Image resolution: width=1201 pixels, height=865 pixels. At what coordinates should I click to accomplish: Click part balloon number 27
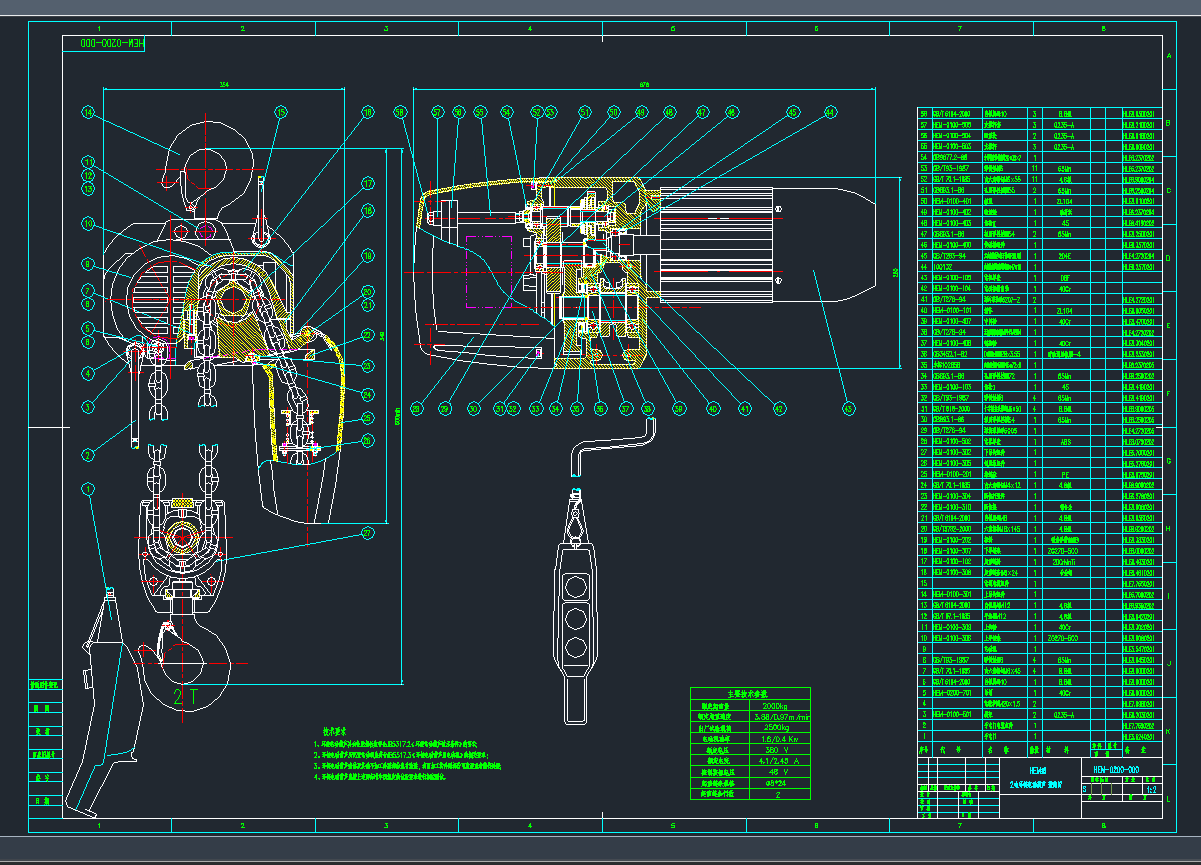[x=367, y=533]
